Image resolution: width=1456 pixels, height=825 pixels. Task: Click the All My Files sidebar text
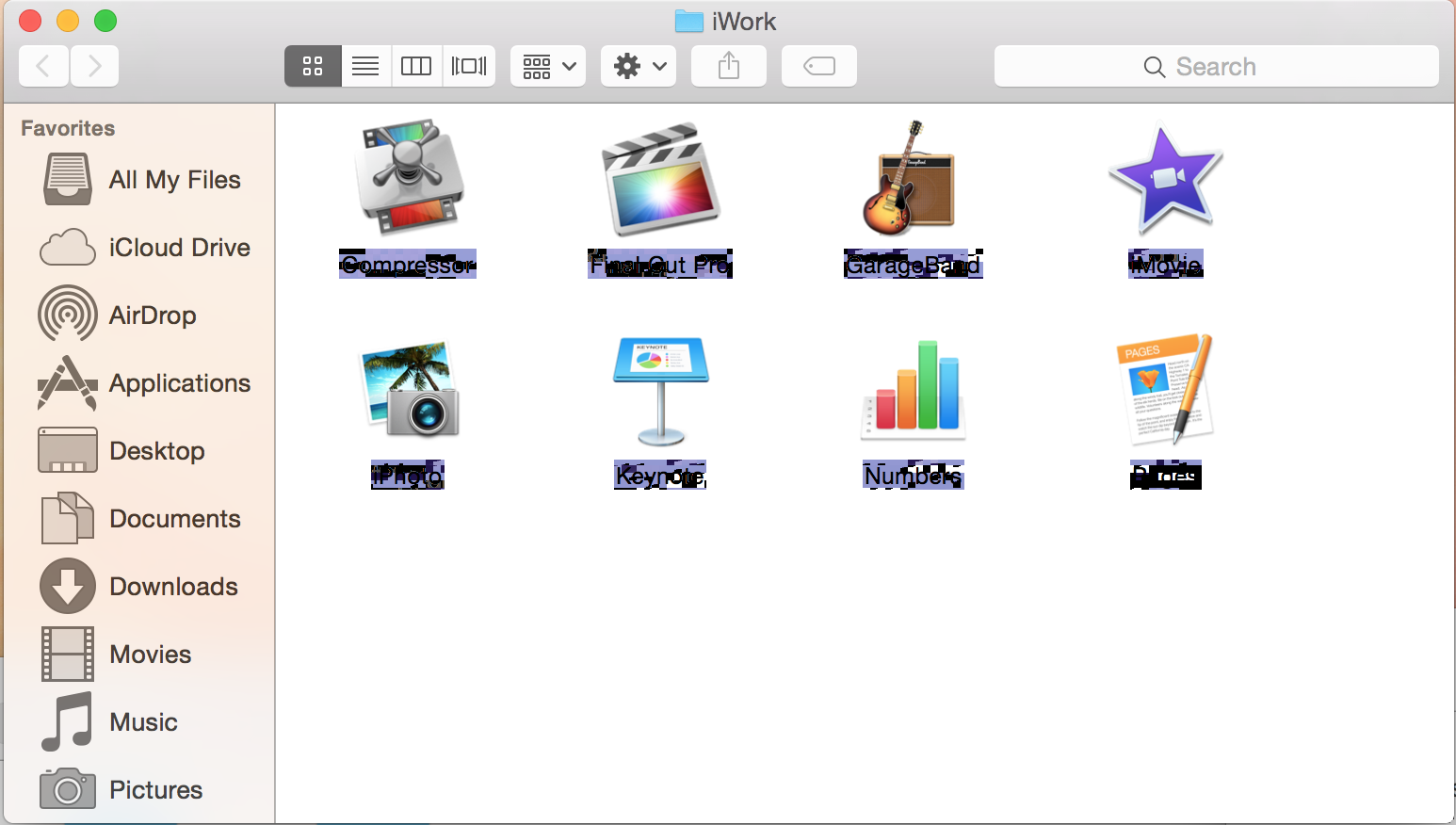pos(175,180)
